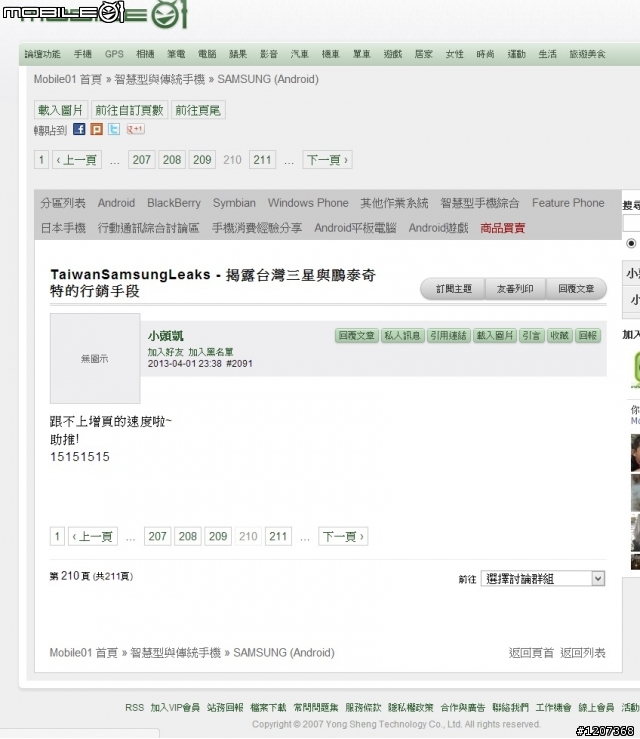Image resolution: width=640 pixels, height=739 pixels.
Task: Click the search input field at right
Action: pyautogui.click(x=632, y=223)
